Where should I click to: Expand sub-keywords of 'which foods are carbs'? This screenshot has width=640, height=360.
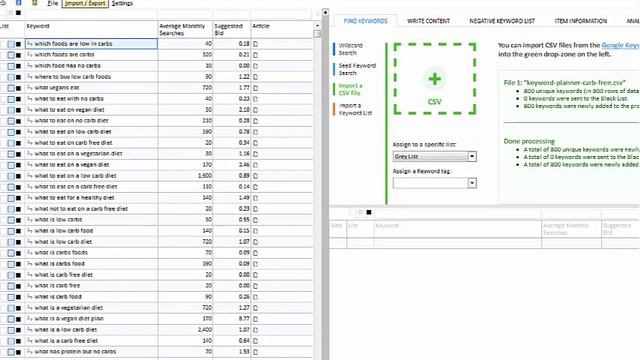[x=30, y=54]
